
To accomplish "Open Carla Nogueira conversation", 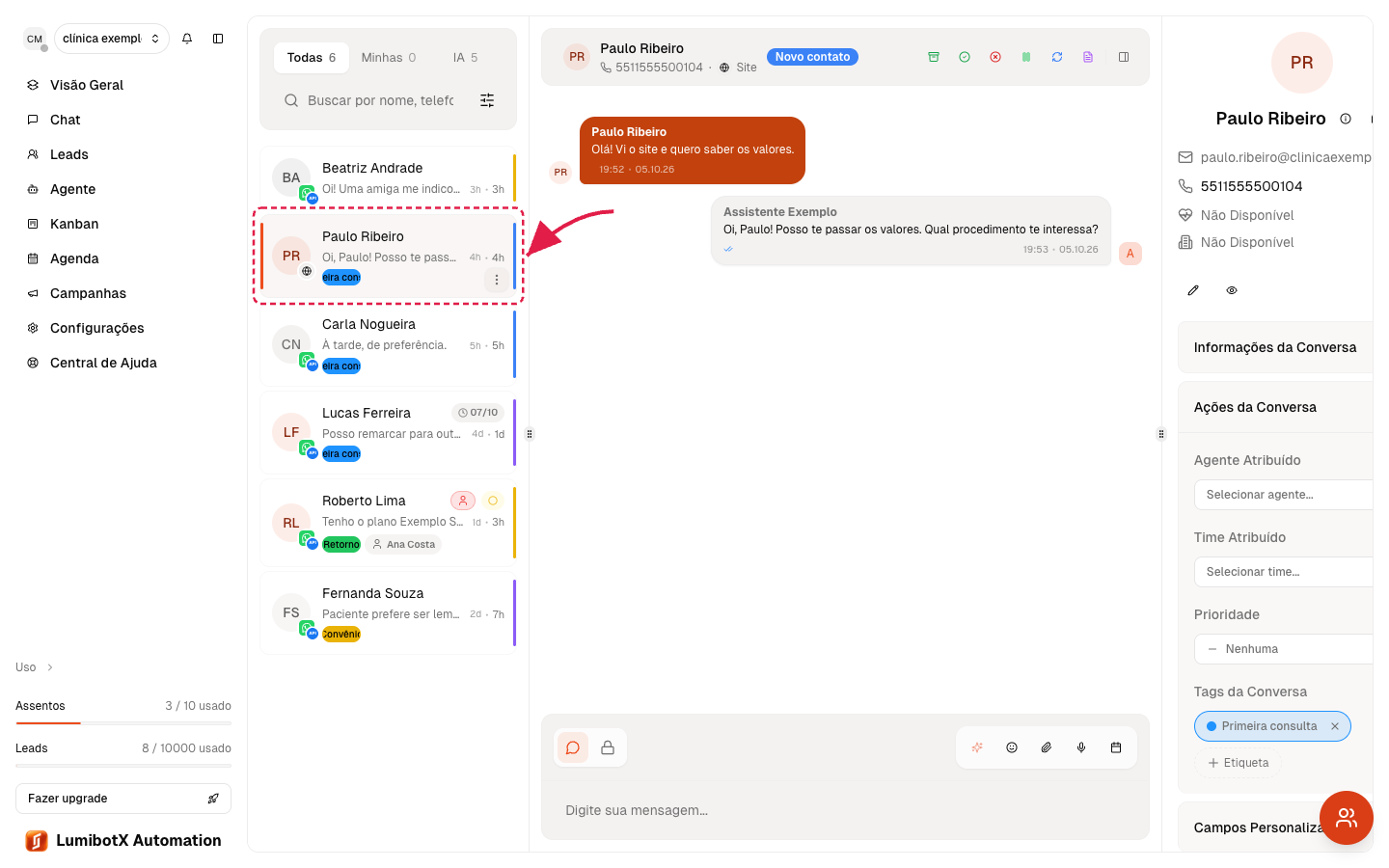I will [x=388, y=345].
